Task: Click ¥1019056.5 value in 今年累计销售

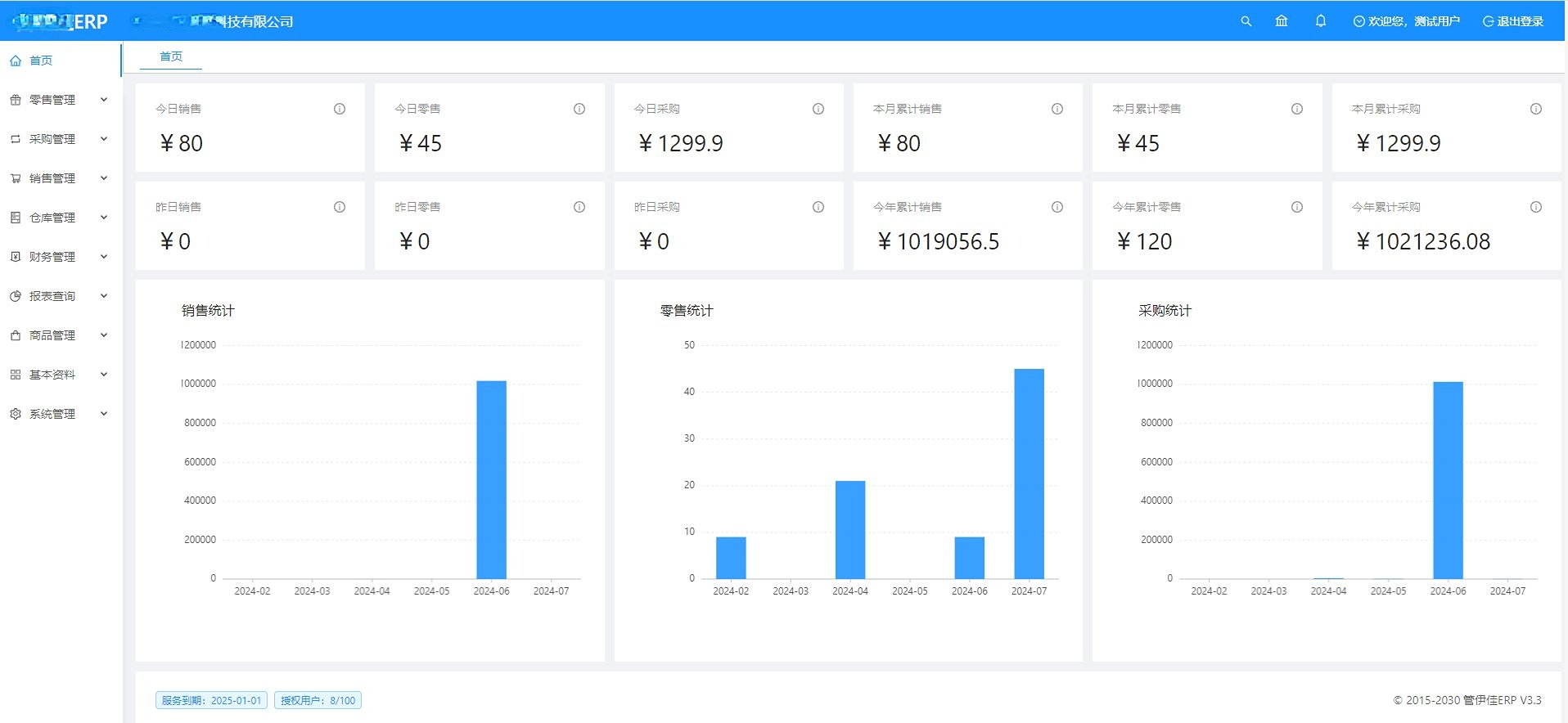Action: 938,241
